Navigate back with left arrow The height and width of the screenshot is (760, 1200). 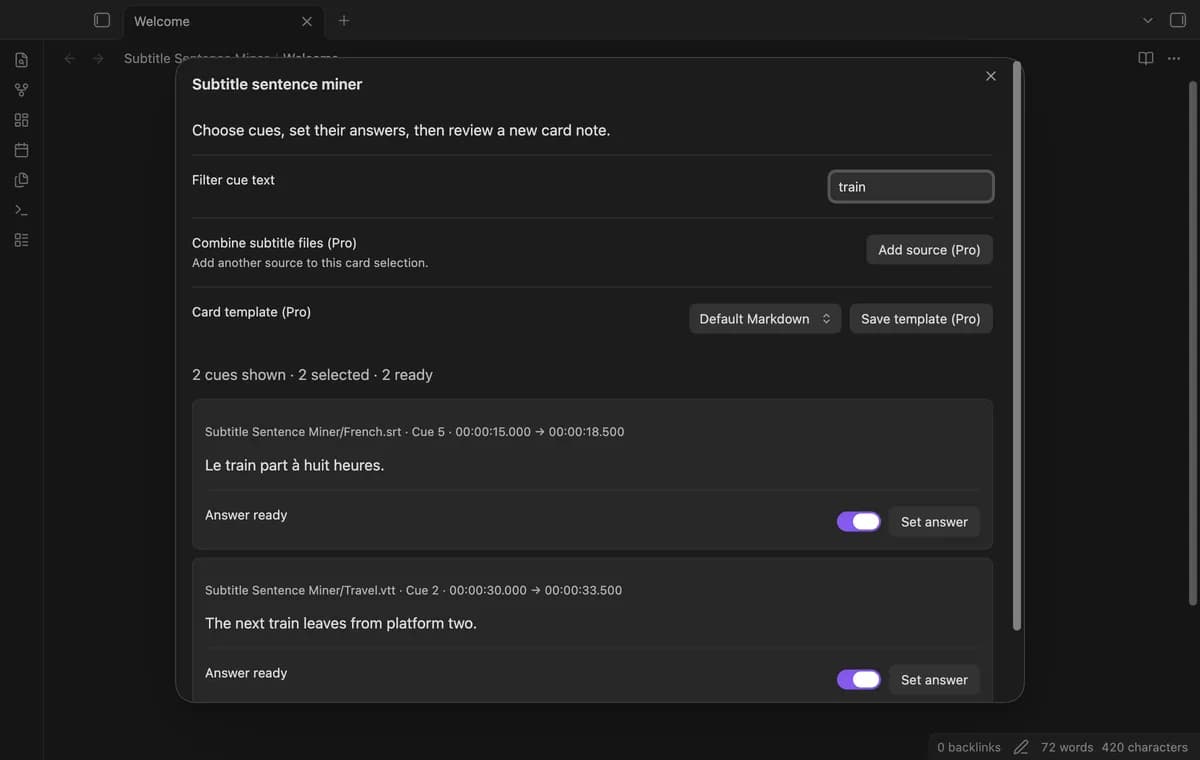(x=70, y=59)
